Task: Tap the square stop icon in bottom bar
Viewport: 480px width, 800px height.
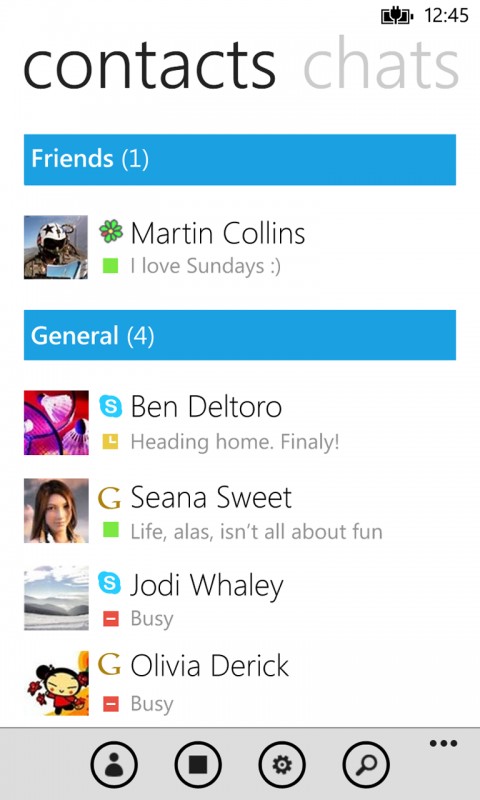Action: (x=198, y=765)
